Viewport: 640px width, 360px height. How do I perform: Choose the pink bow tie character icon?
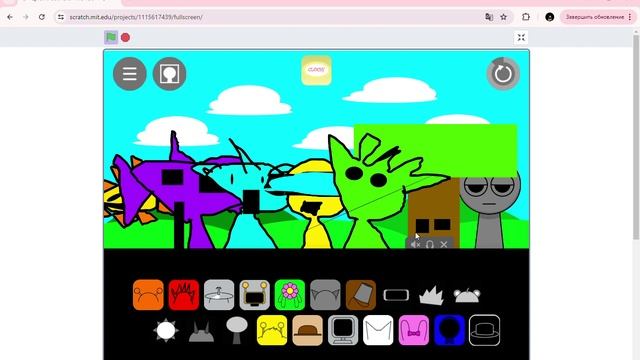click(414, 330)
